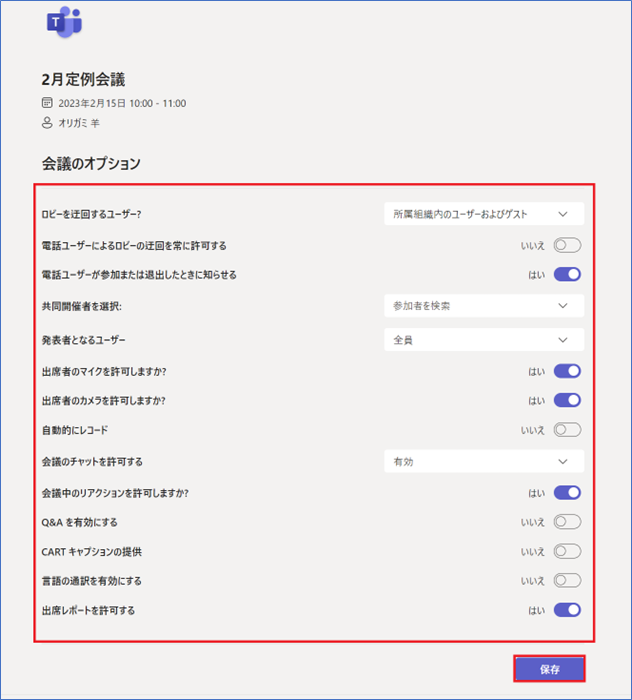Expand 発表者となるユーザー dropdown showing 全員

483,340
